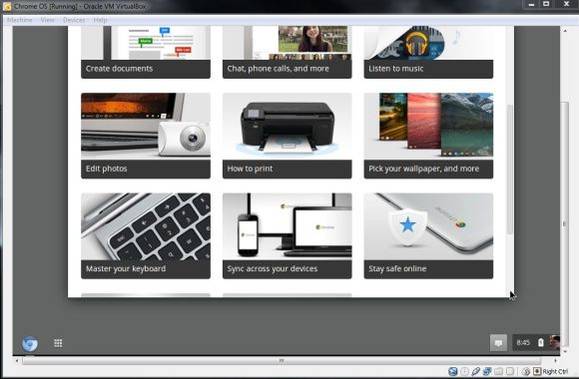Click the VirtualBox hard disk status icon
The image size is (579, 379).
pos(452,371)
